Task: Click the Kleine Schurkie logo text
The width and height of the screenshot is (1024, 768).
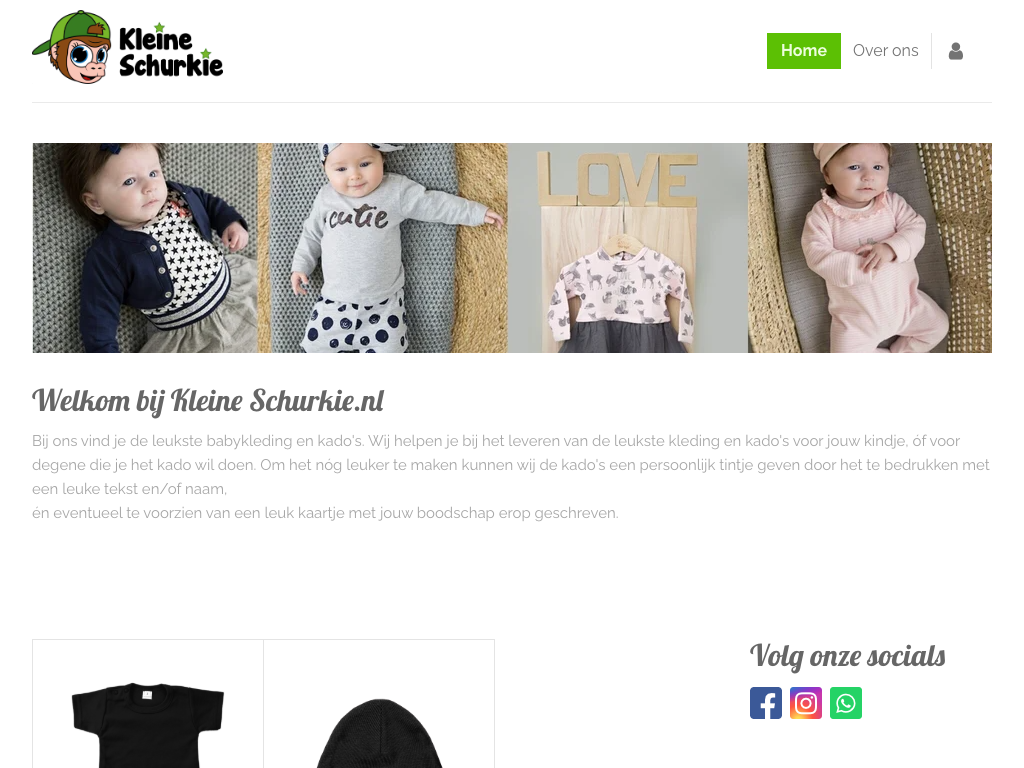Action: point(170,52)
